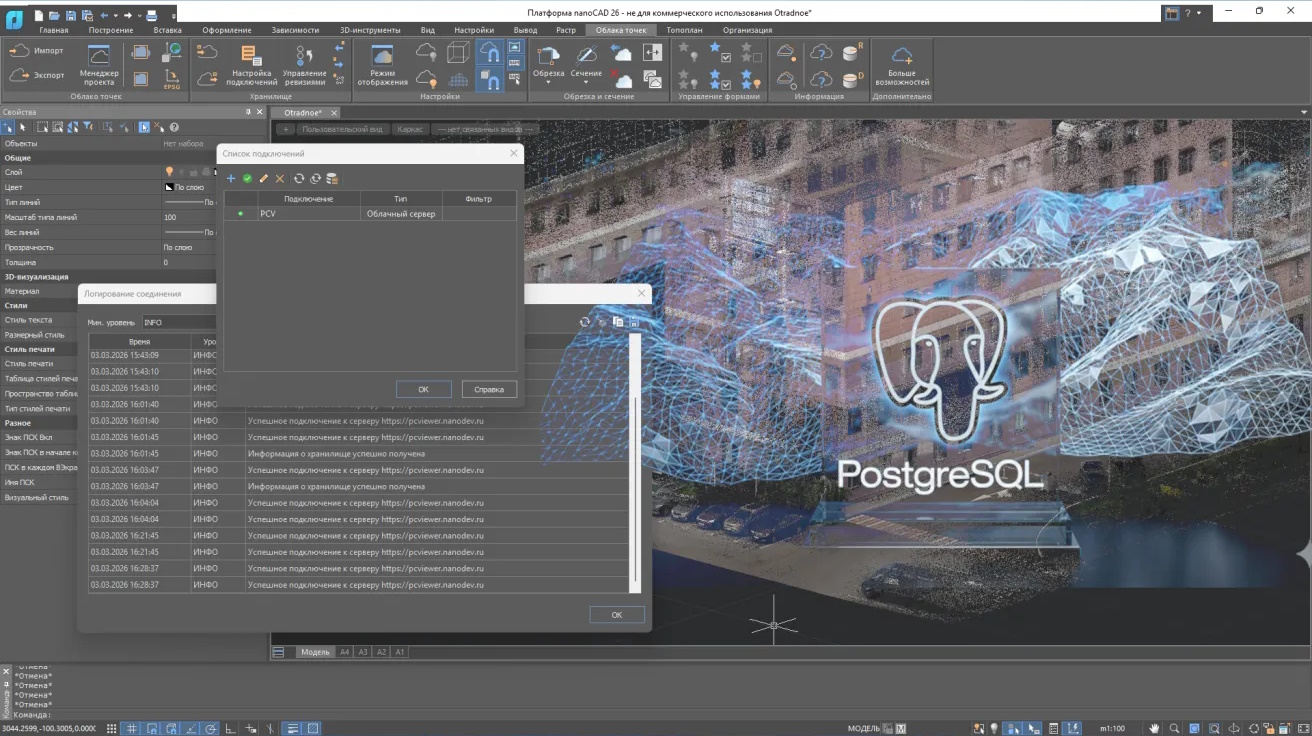
Task: Open the 3D-инструменты ribbon tab
Action: coord(369,30)
